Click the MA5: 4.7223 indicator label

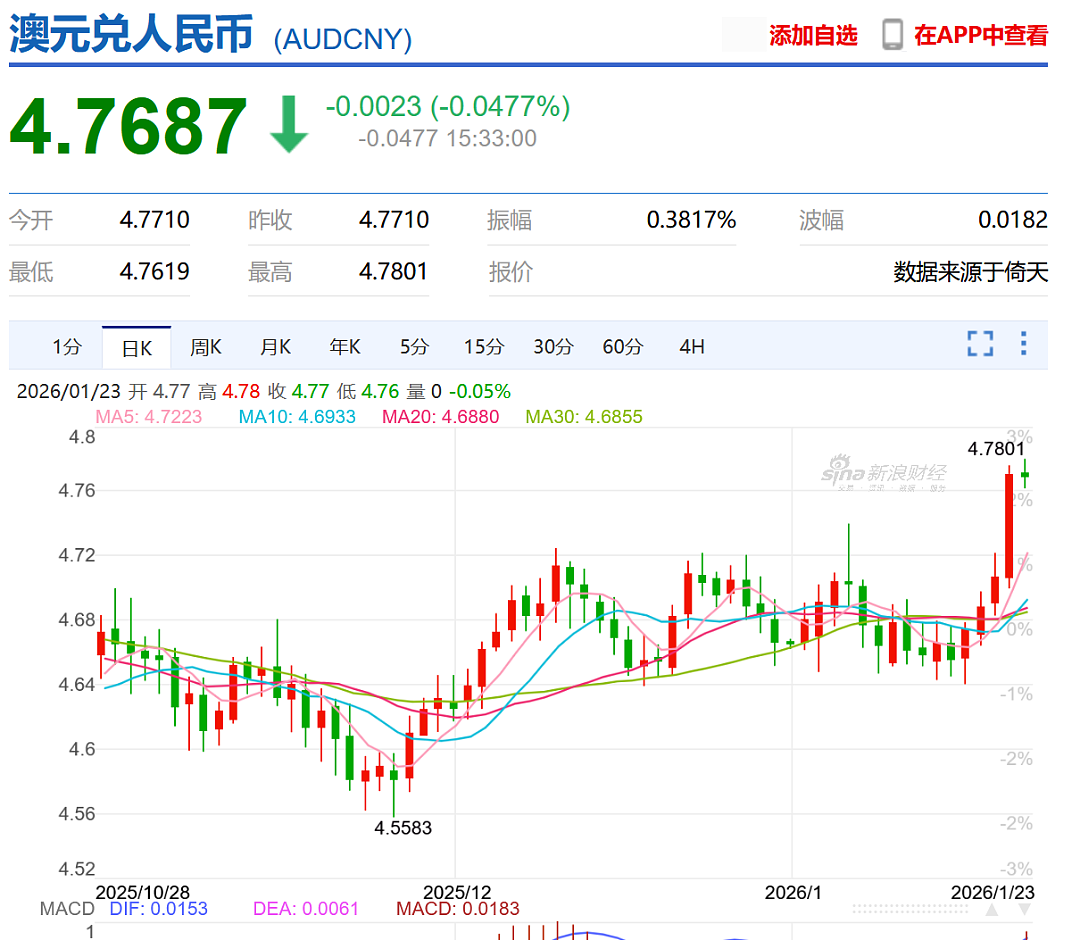click(149, 417)
